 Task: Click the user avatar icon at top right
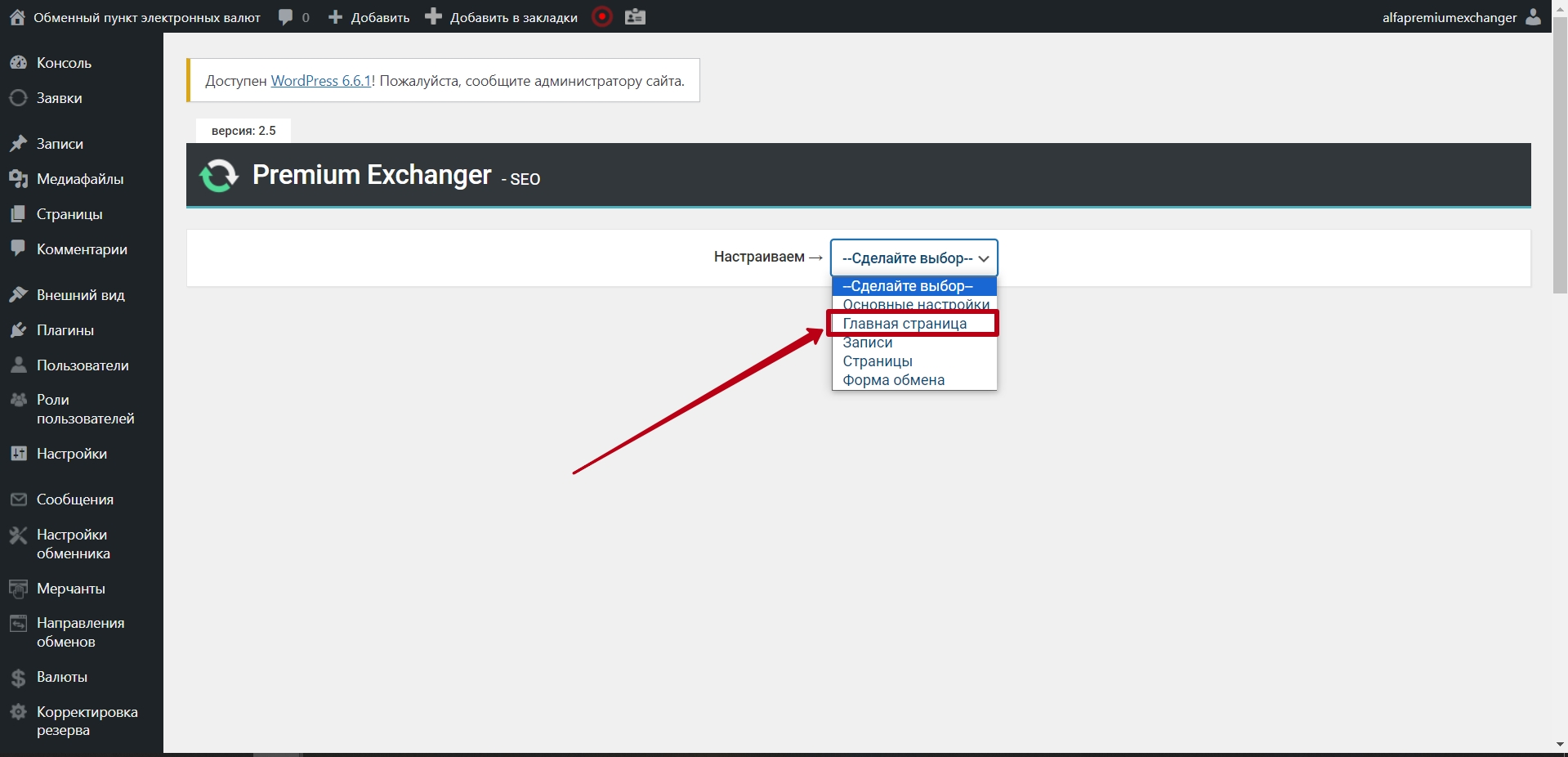pyautogui.click(x=1533, y=17)
